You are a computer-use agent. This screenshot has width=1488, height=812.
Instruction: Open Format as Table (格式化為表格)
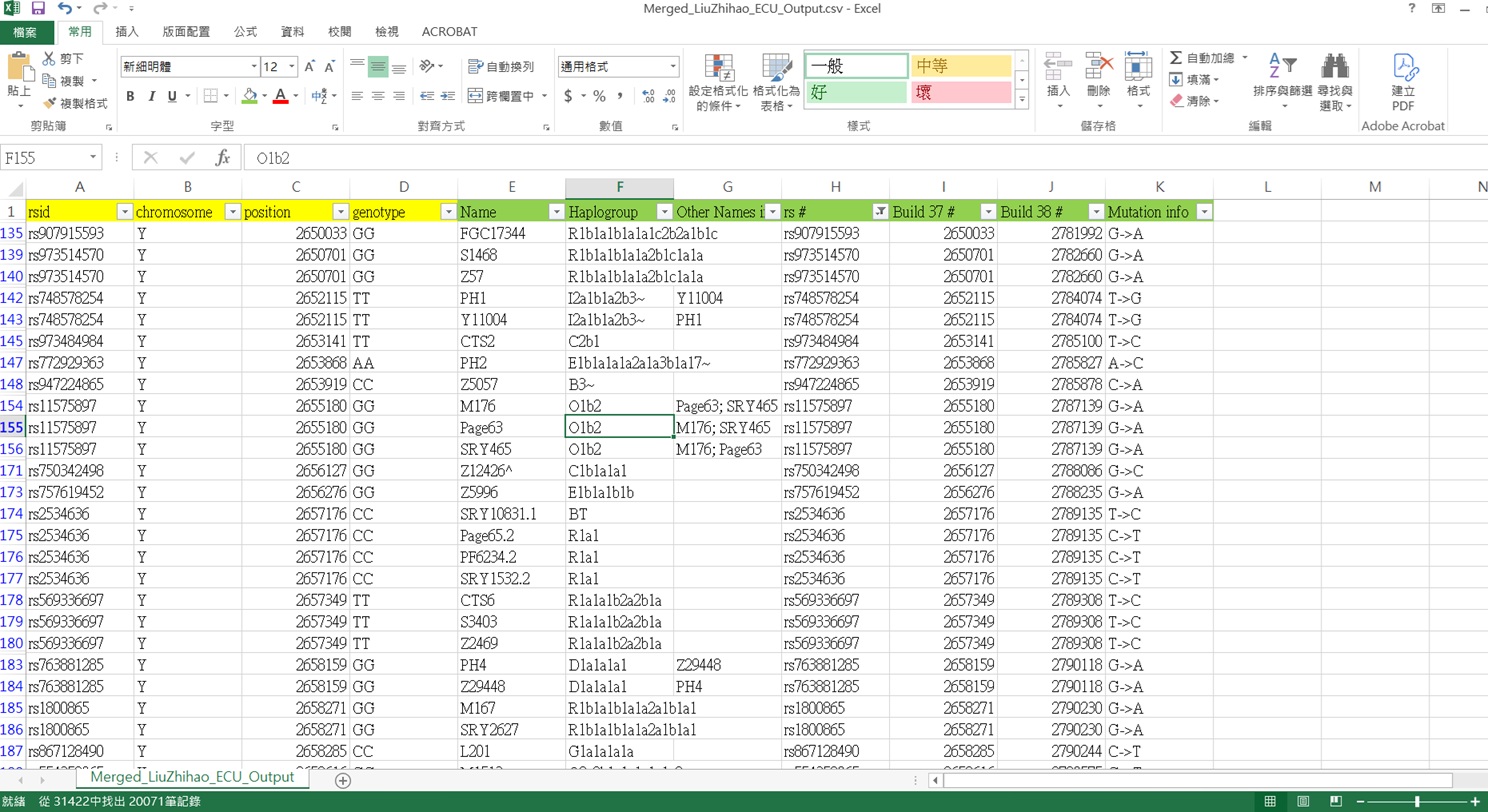point(776,83)
